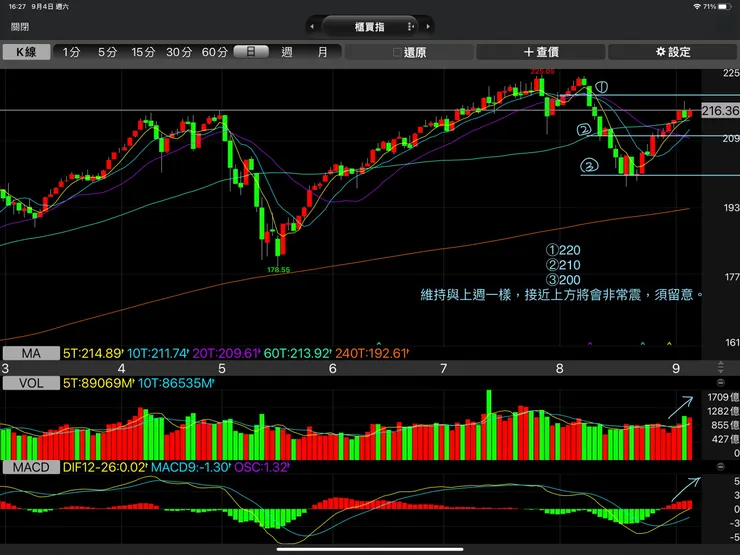740x555 pixels.
Task: Switch to the K線 chart mode
Action: [26, 52]
